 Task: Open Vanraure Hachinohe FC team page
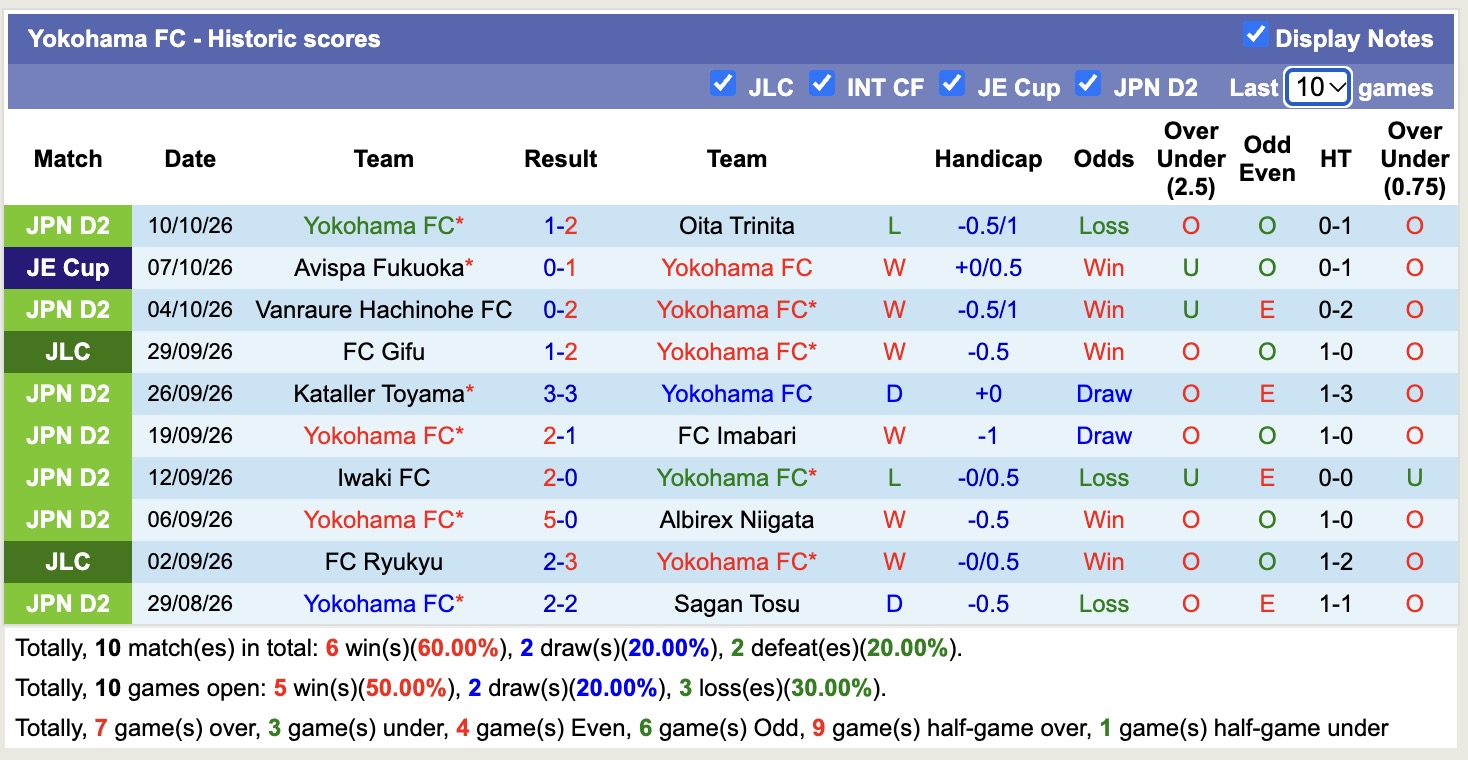[383, 310]
